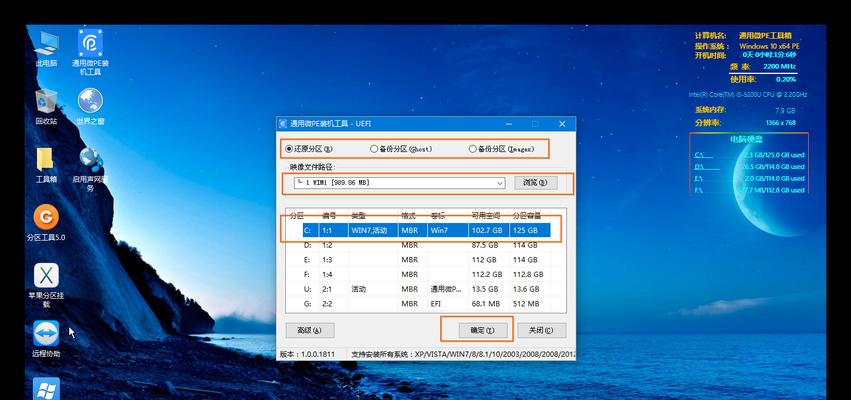851x400 pixels.
Task: Click the 高级 advanced button
Action: (x=310, y=331)
